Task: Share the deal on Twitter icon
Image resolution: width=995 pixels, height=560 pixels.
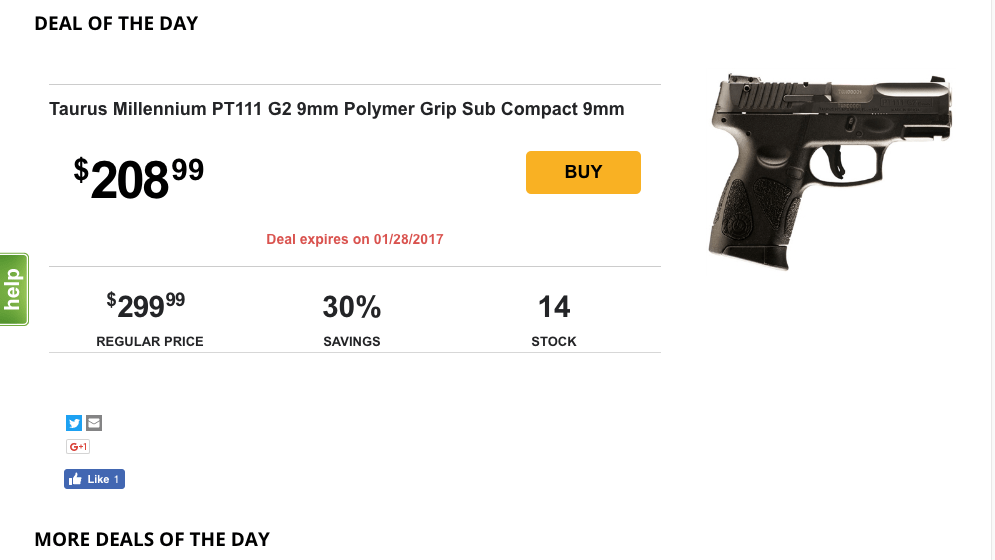Action: pyautogui.click(x=74, y=423)
